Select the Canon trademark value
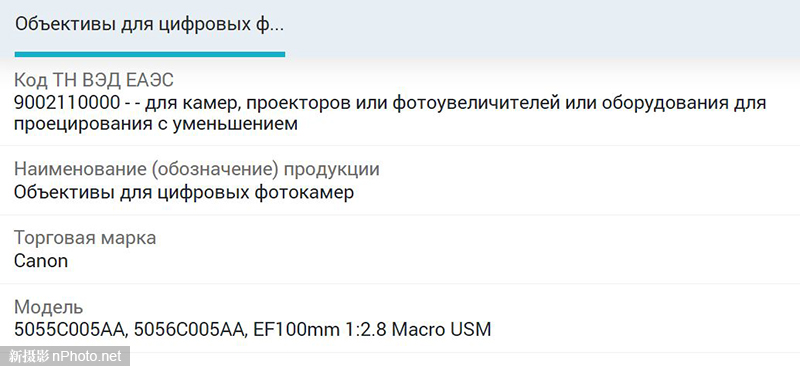The image size is (800, 366). coord(41,261)
